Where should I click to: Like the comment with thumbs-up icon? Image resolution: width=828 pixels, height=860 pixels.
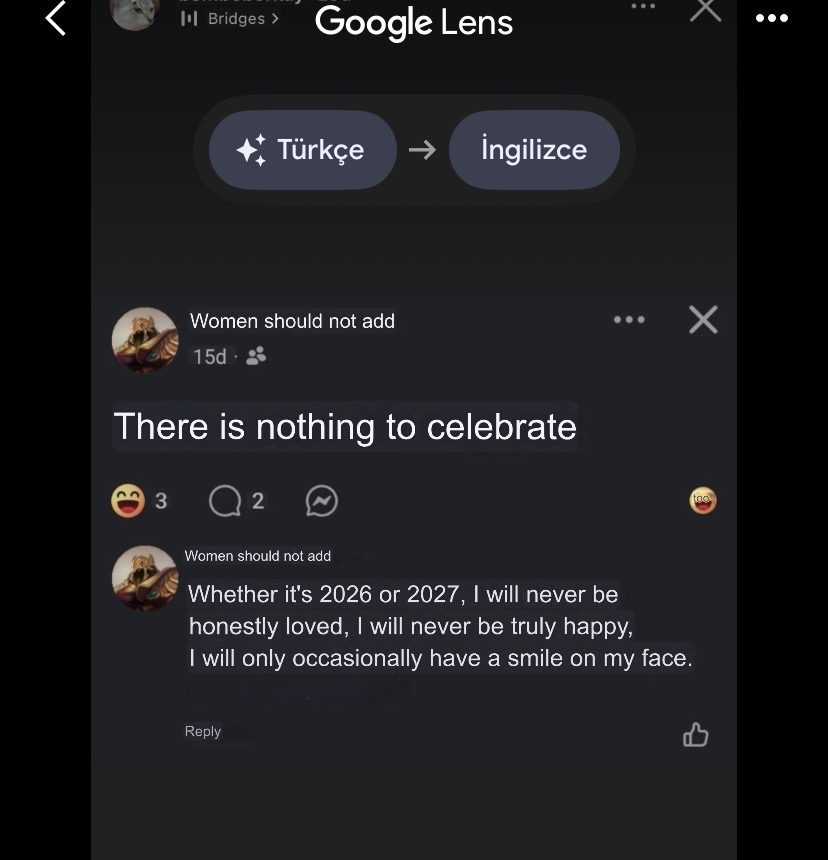[695, 734]
